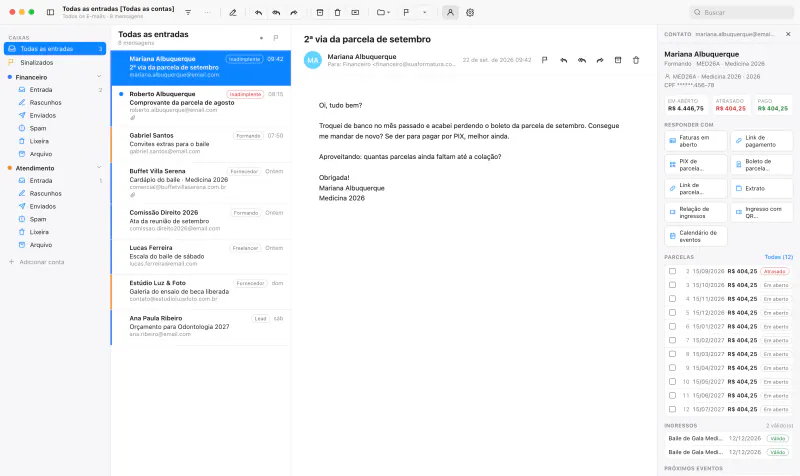Check parcela 8 dated 15/03/2027

(672, 354)
